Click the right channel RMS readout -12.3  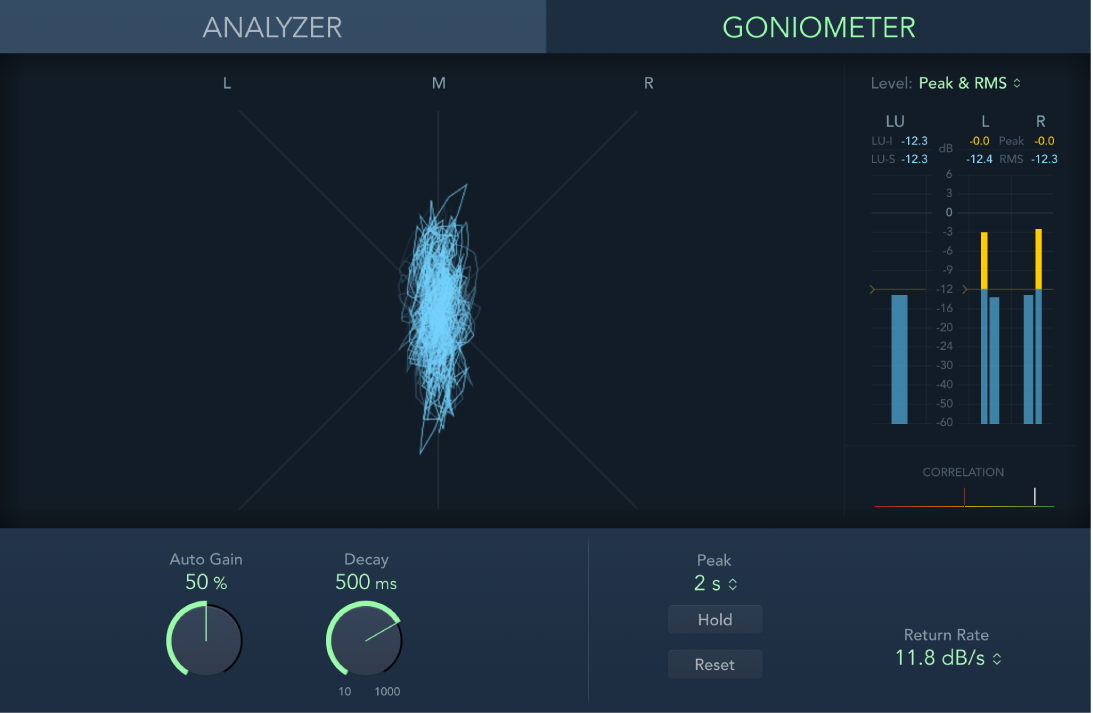(1043, 158)
